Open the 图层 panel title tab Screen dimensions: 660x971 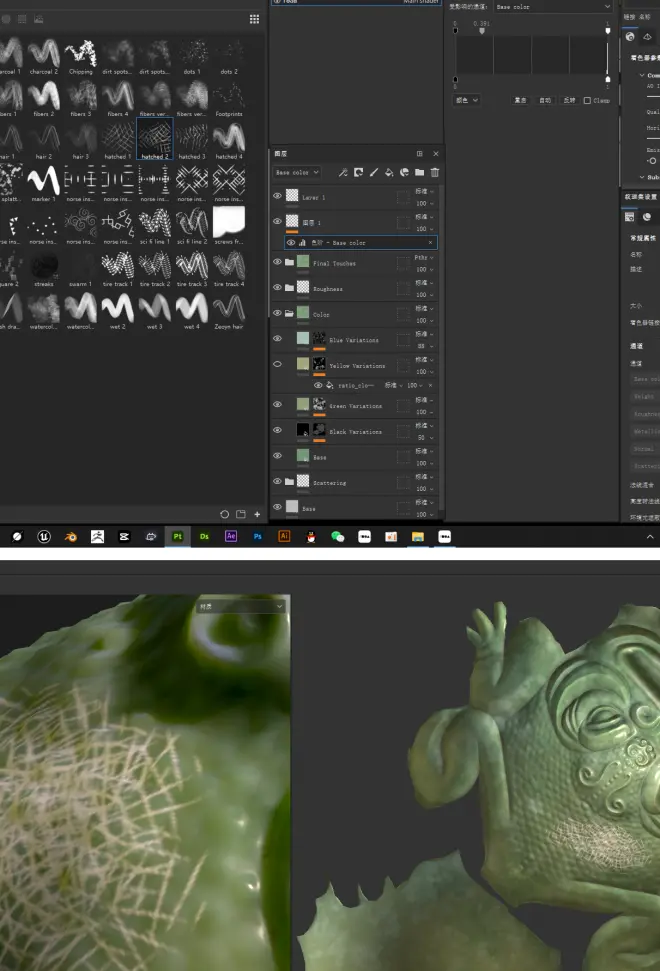point(280,154)
